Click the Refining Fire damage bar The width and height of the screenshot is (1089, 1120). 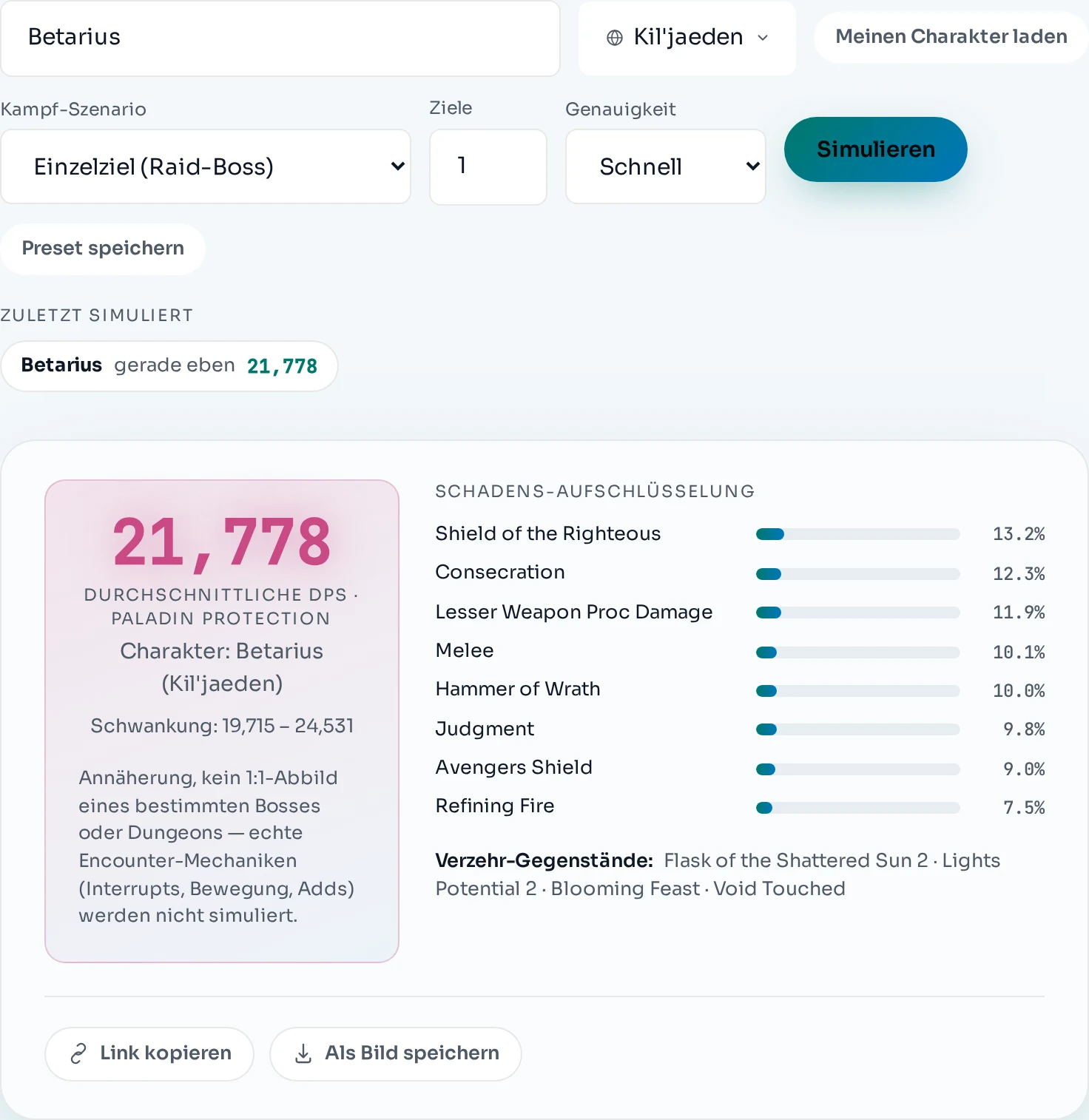pyautogui.click(x=857, y=808)
